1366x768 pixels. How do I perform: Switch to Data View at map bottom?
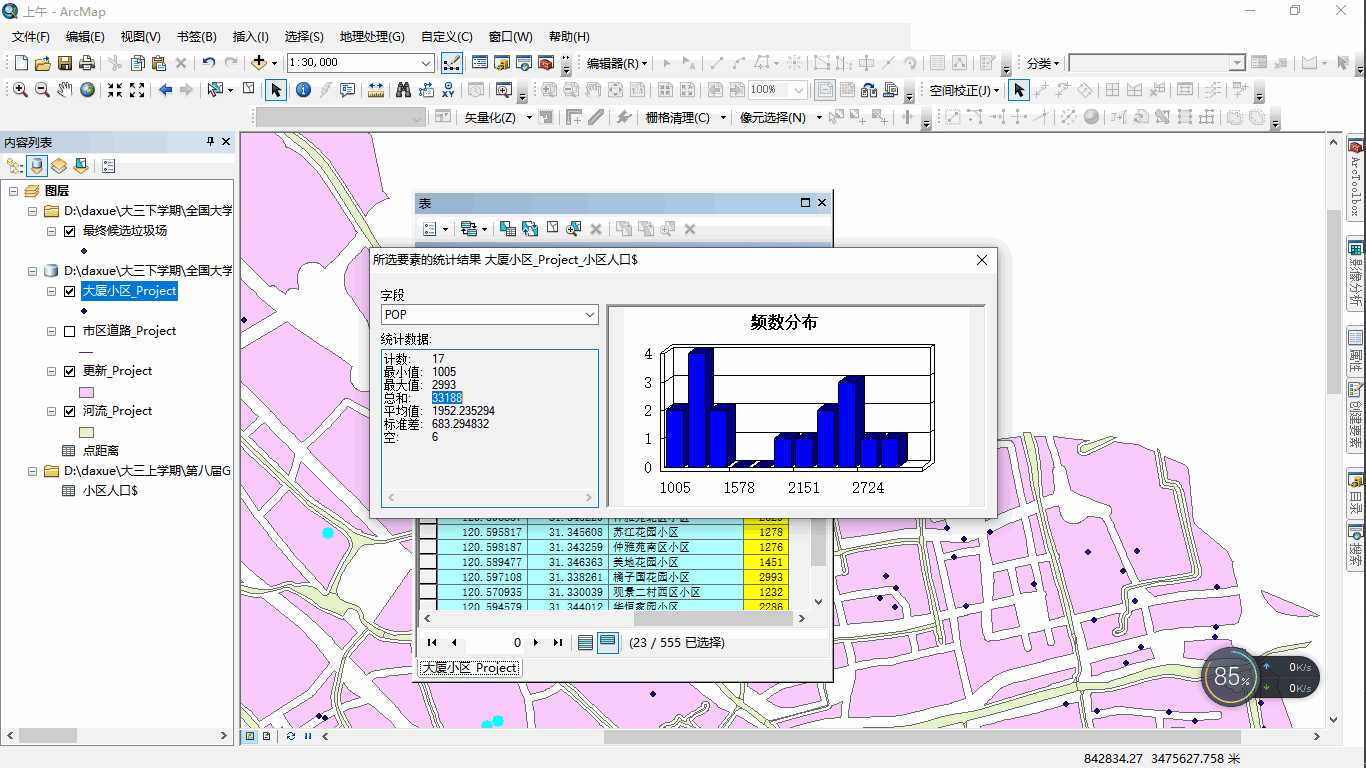tap(251, 736)
